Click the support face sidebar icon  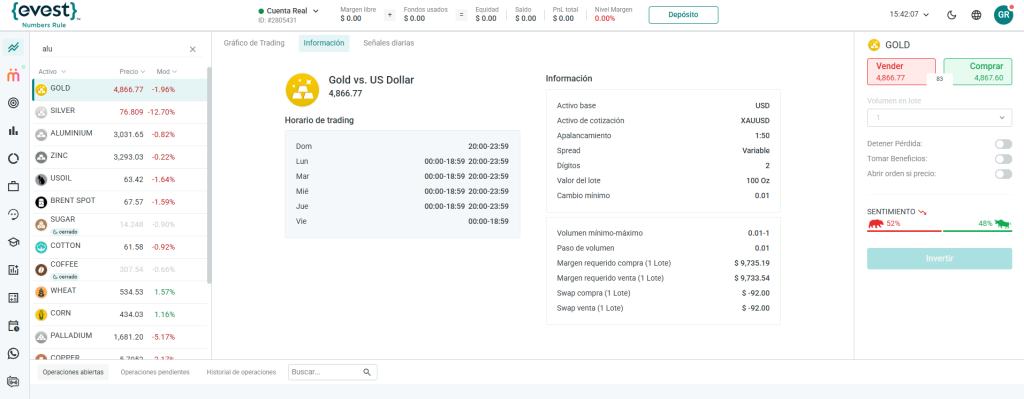[x=13, y=214]
